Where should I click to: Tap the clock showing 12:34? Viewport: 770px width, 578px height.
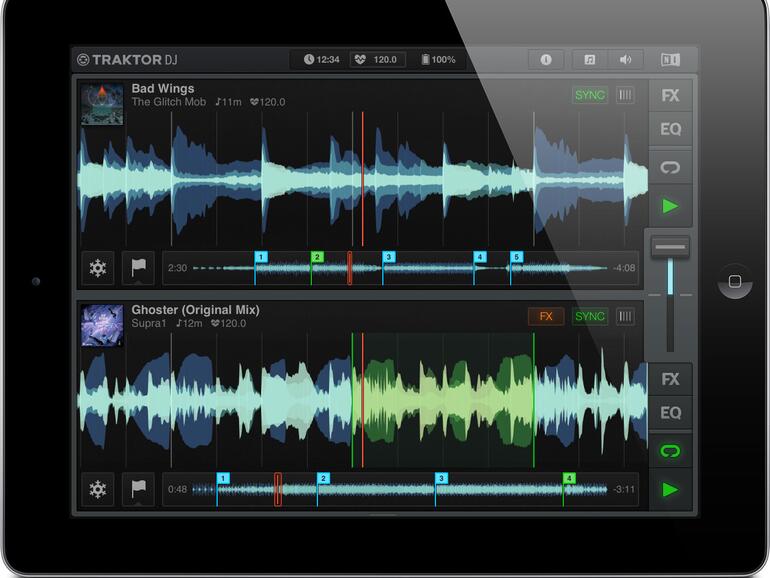(x=322, y=60)
